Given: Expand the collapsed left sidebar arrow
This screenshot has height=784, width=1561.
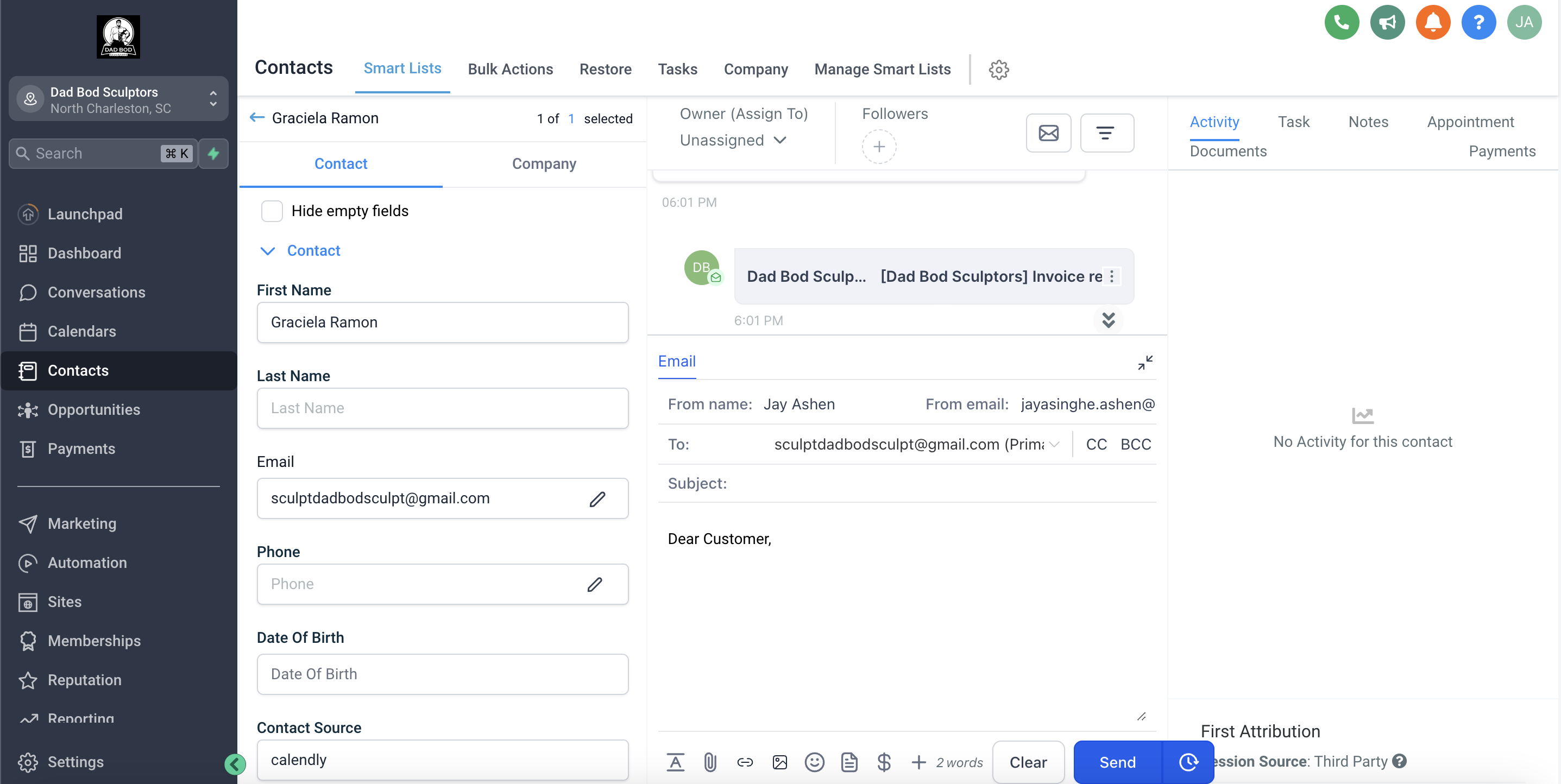Looking at the screenshot, I should [x=235, y=764].
